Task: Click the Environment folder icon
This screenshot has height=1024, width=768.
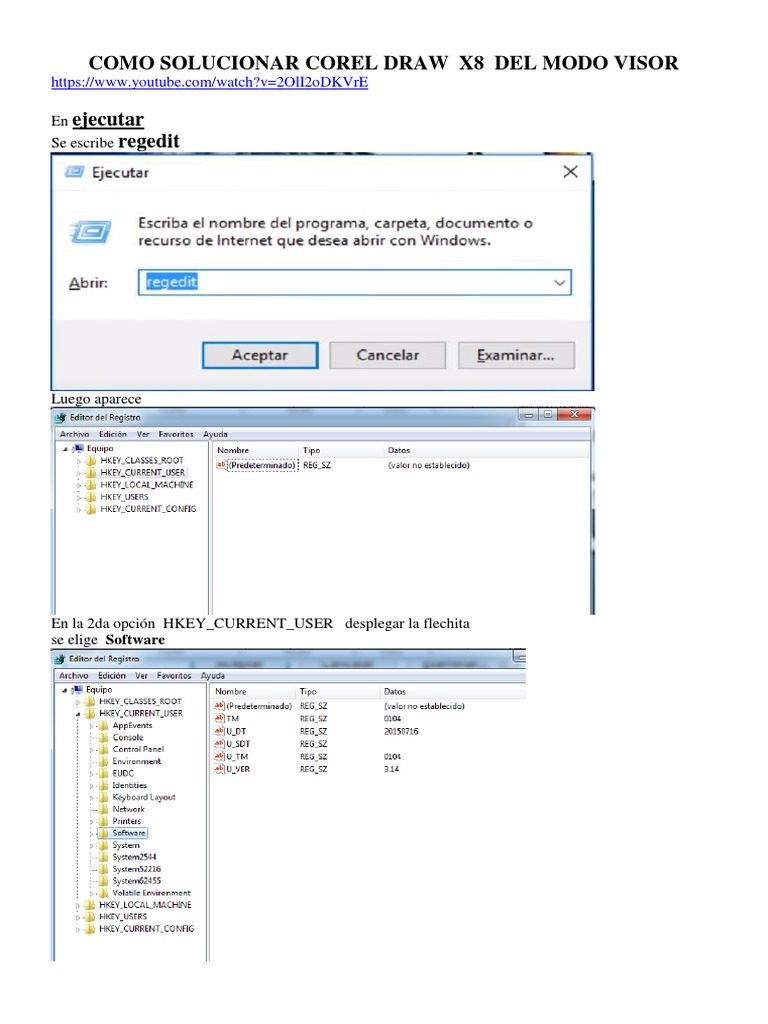Action: [103, 761]
